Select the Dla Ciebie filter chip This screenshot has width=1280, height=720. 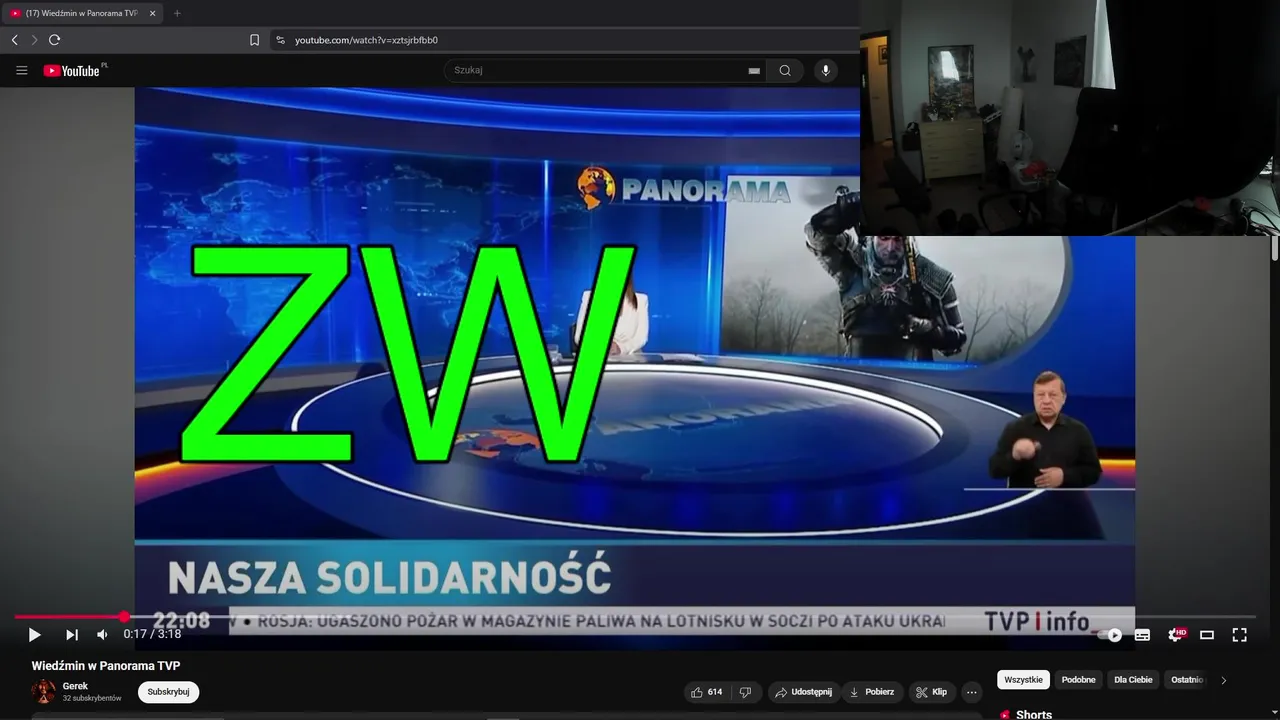tap(1133, 680)
